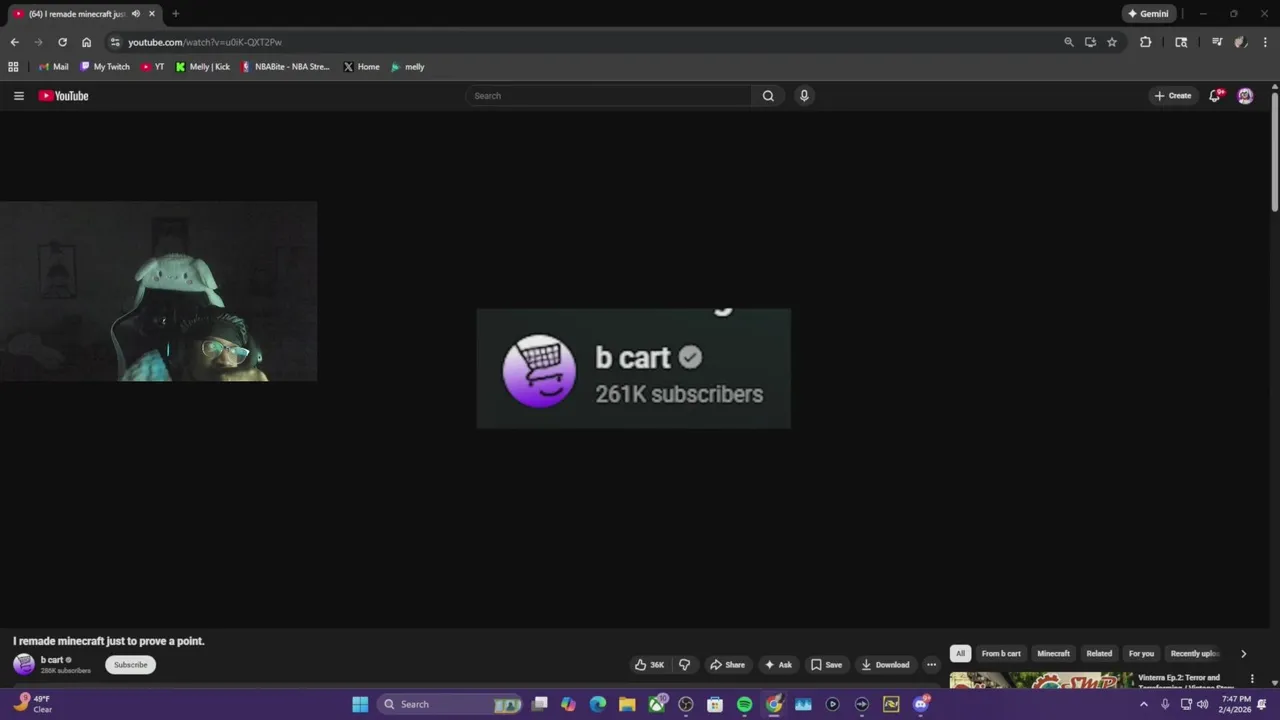Select the Minecraft filter chip
Image resolution: width=1280 pixels, height=720 pixels.
click(1053, 653)
